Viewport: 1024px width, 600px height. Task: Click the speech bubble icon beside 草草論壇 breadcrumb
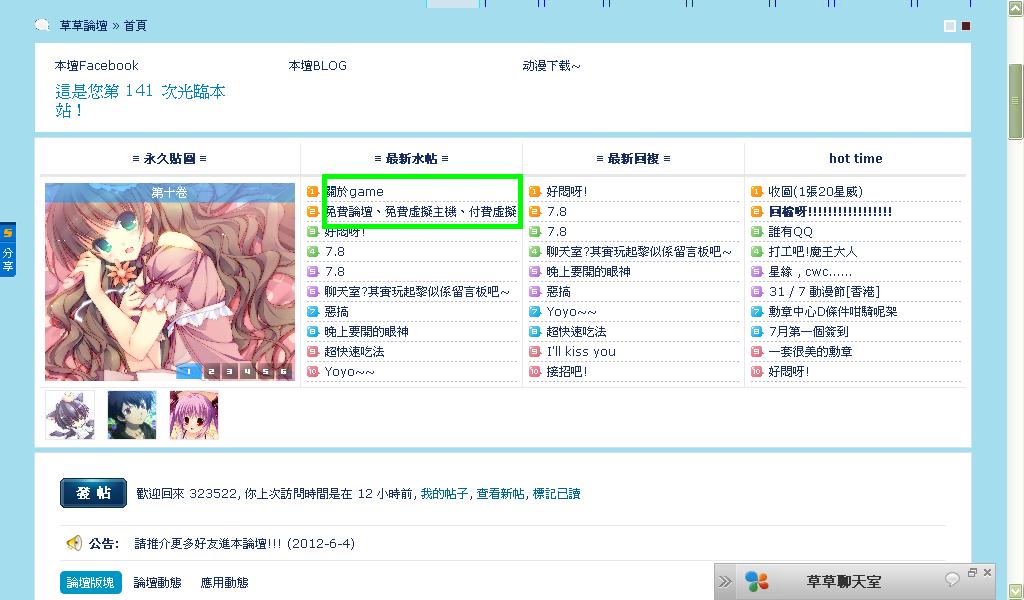(x=42, y=25)
